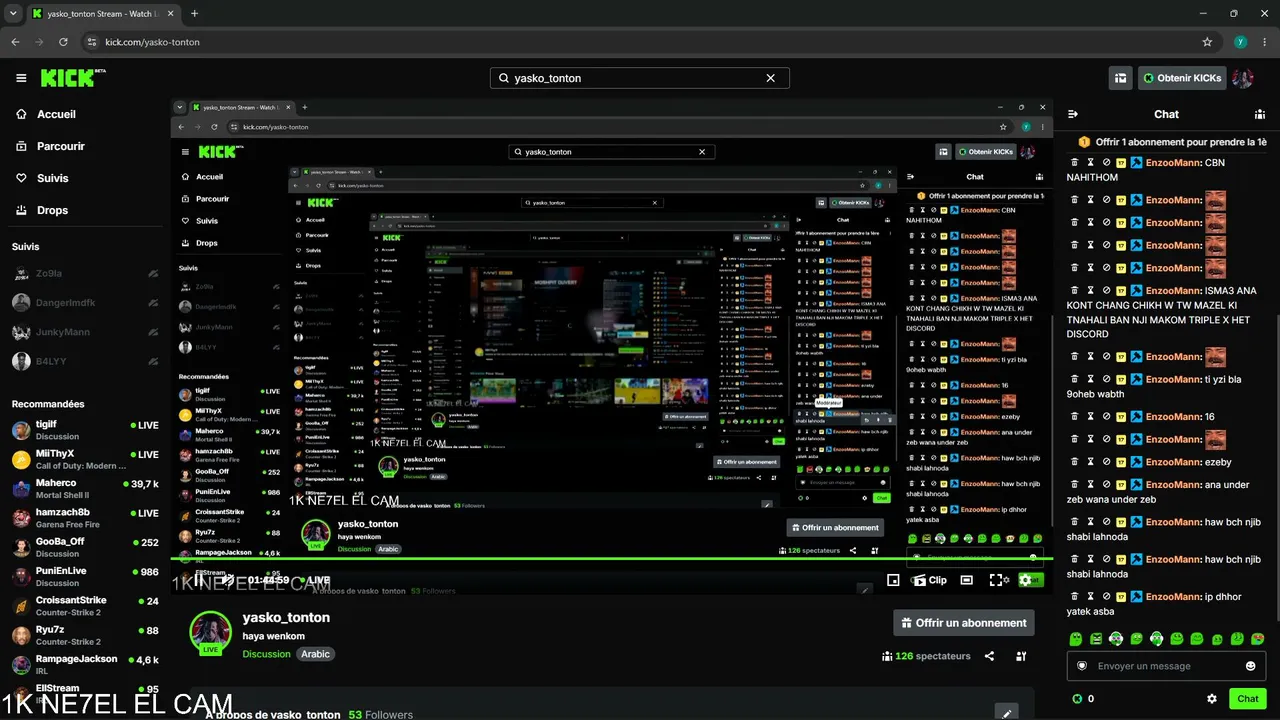
Task: Open recommended channel GooBa_Off
Action: (84, 547)
